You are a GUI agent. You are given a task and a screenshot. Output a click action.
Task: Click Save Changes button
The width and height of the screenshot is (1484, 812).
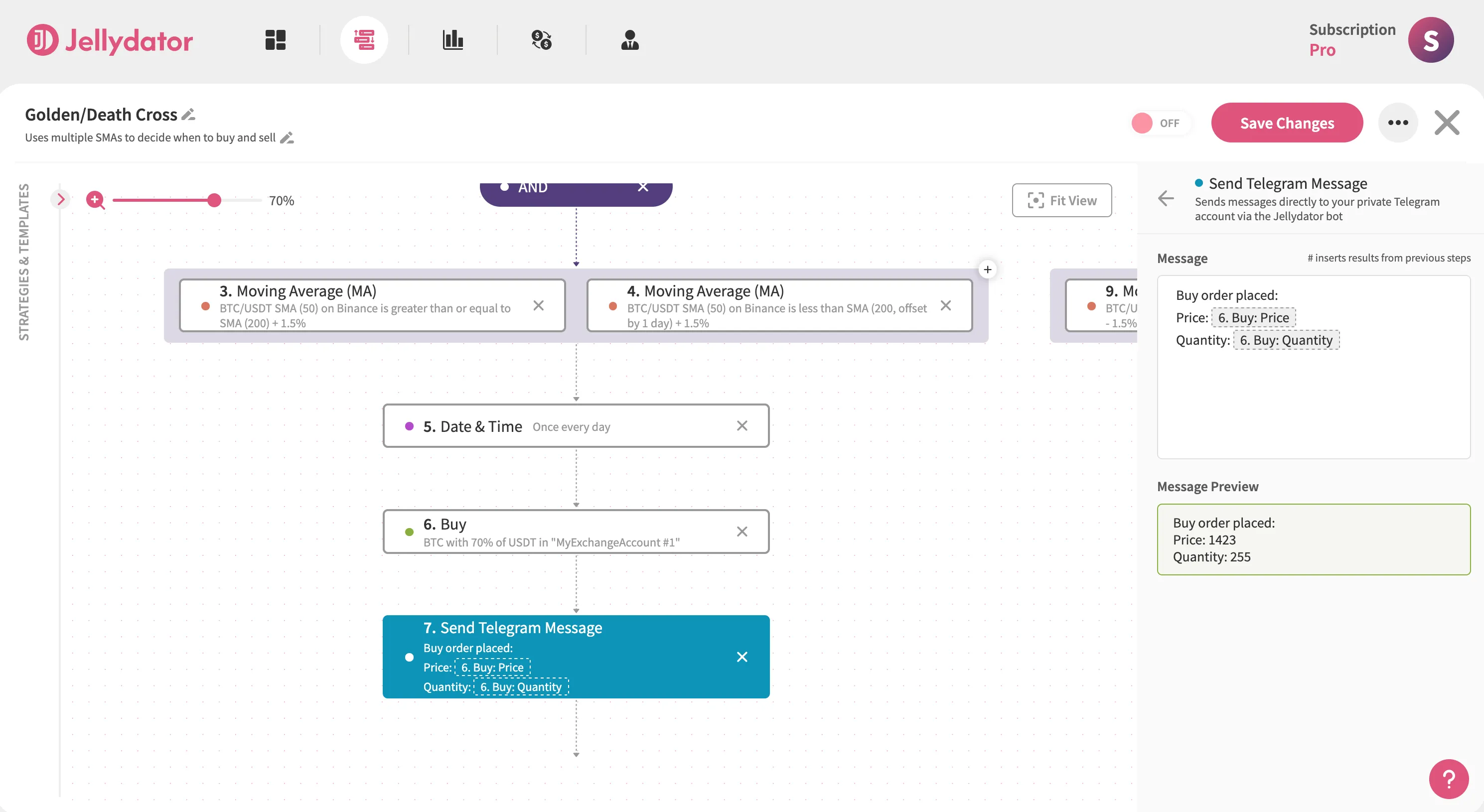pos(1287,123)
